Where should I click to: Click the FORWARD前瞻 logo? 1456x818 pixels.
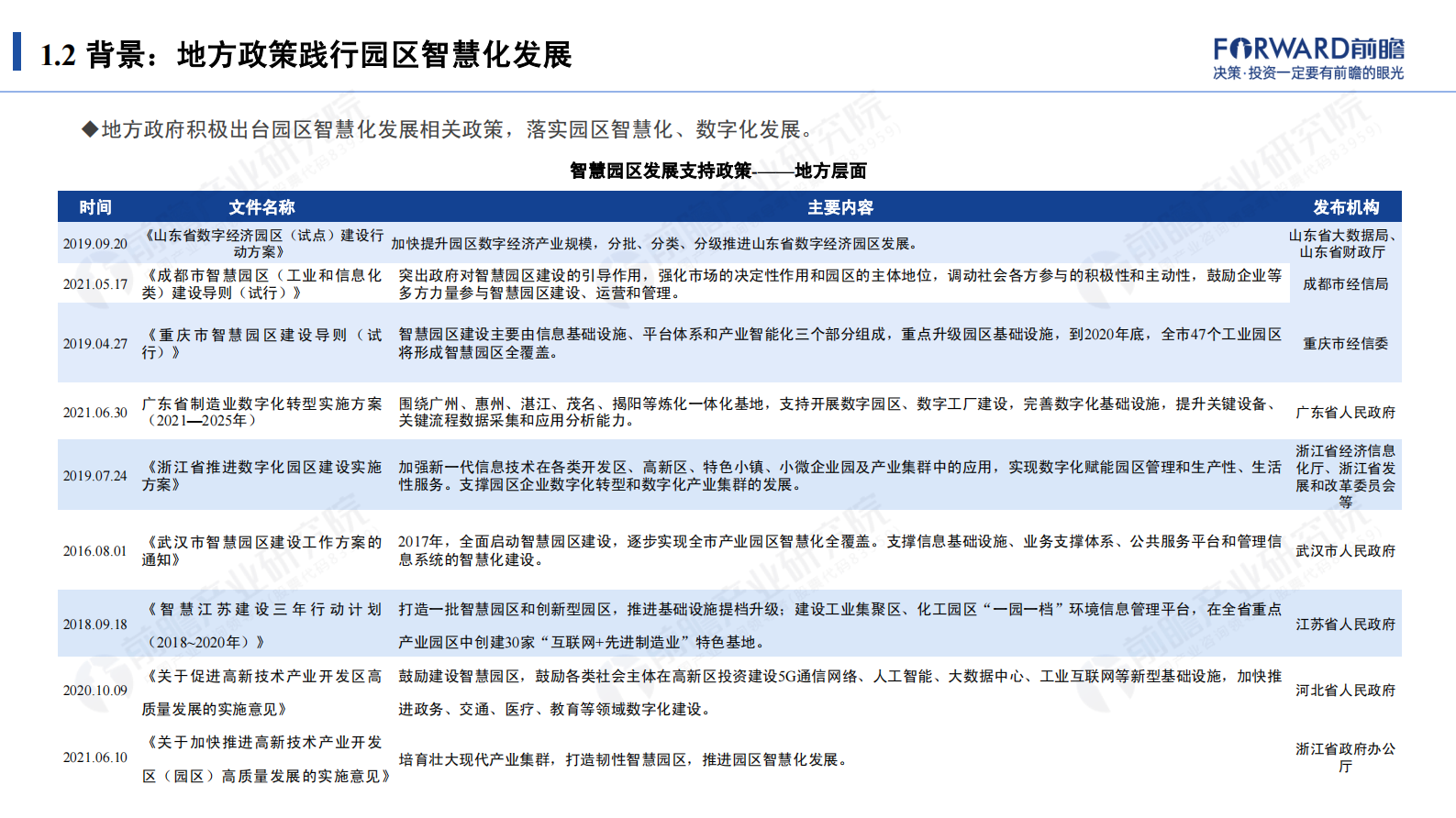(1308, 49)
